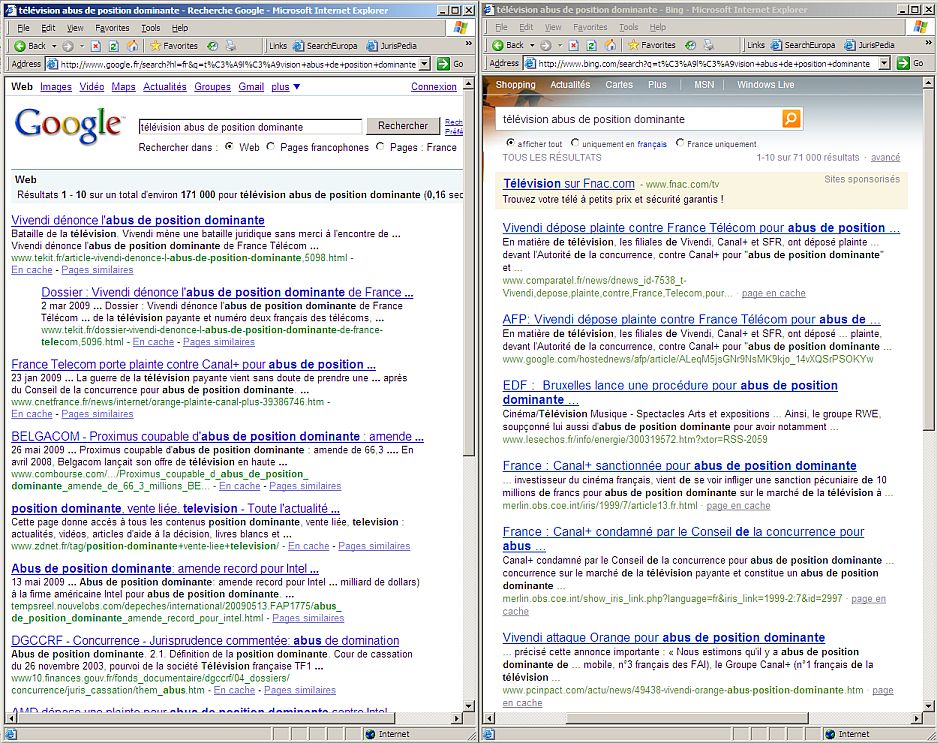Open the Bing 'avancé' search link
This screenshot has height=743, width=938.
pyautogui.click(x=885, y=157)
